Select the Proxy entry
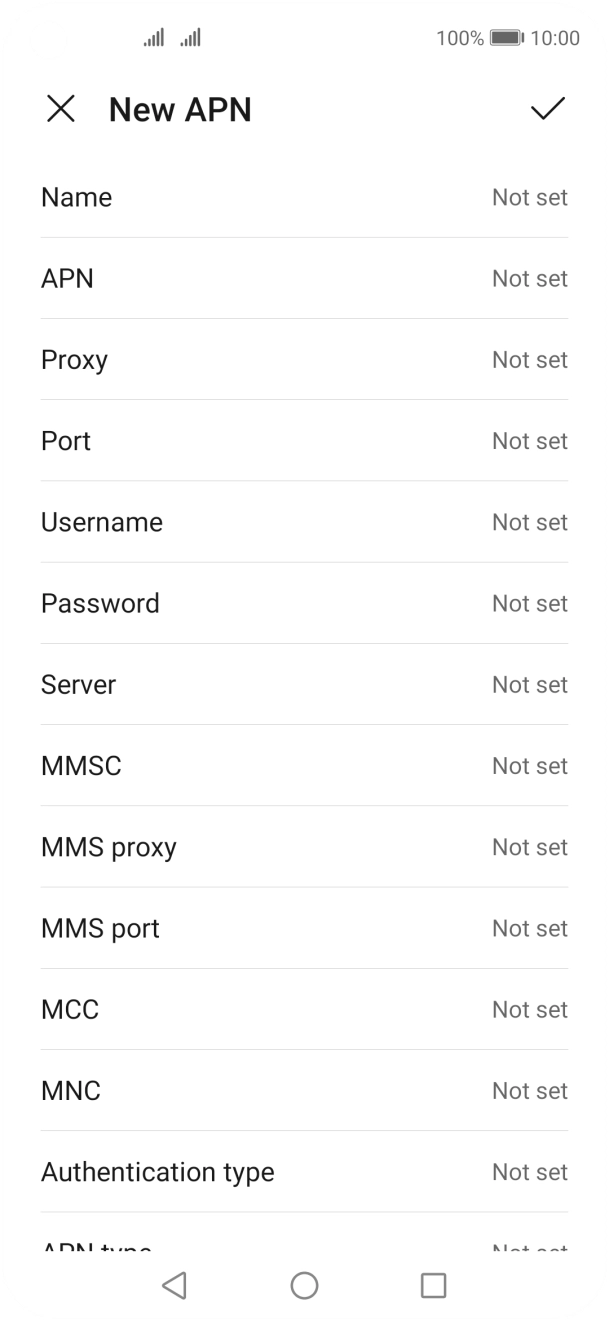 point(304,360)
